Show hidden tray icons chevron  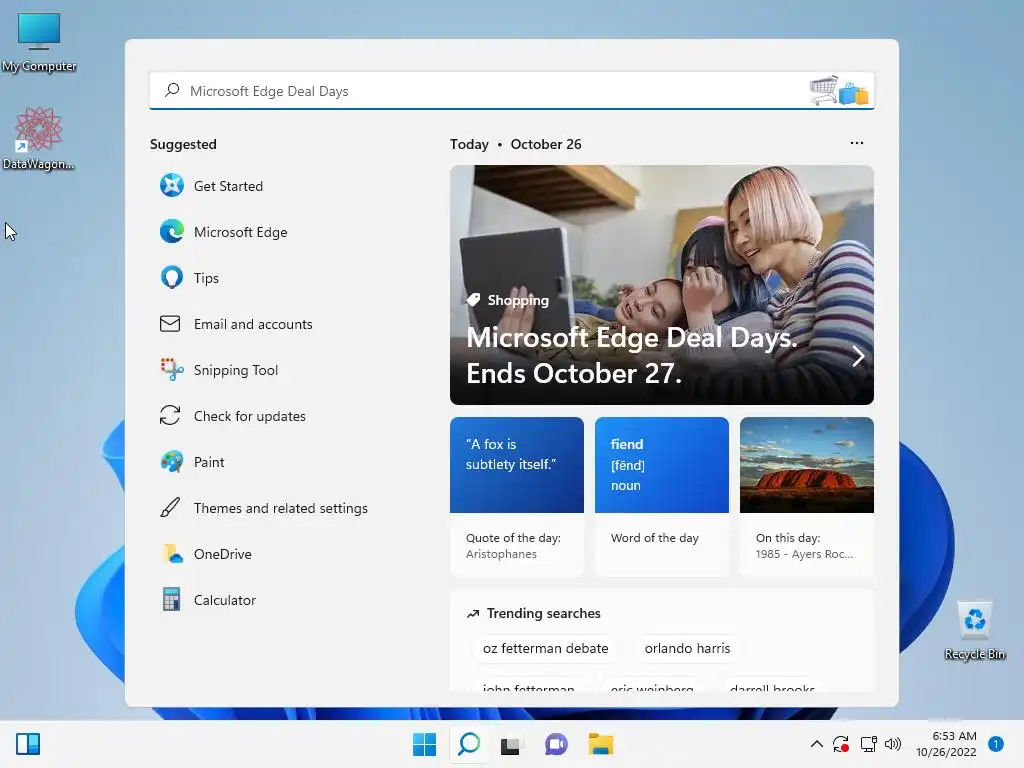click(816, 744)
